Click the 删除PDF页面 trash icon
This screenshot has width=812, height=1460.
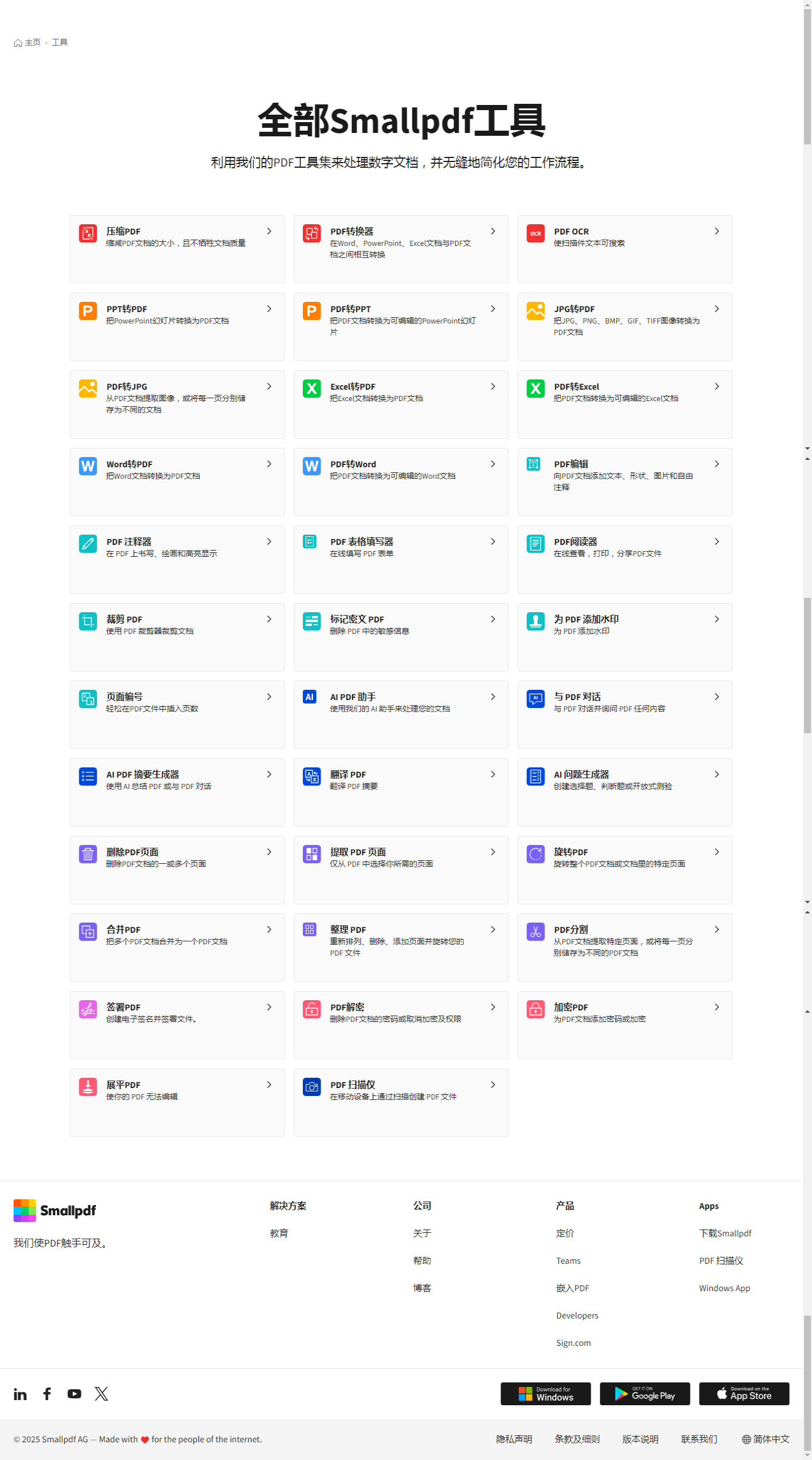tap(88, 854)
